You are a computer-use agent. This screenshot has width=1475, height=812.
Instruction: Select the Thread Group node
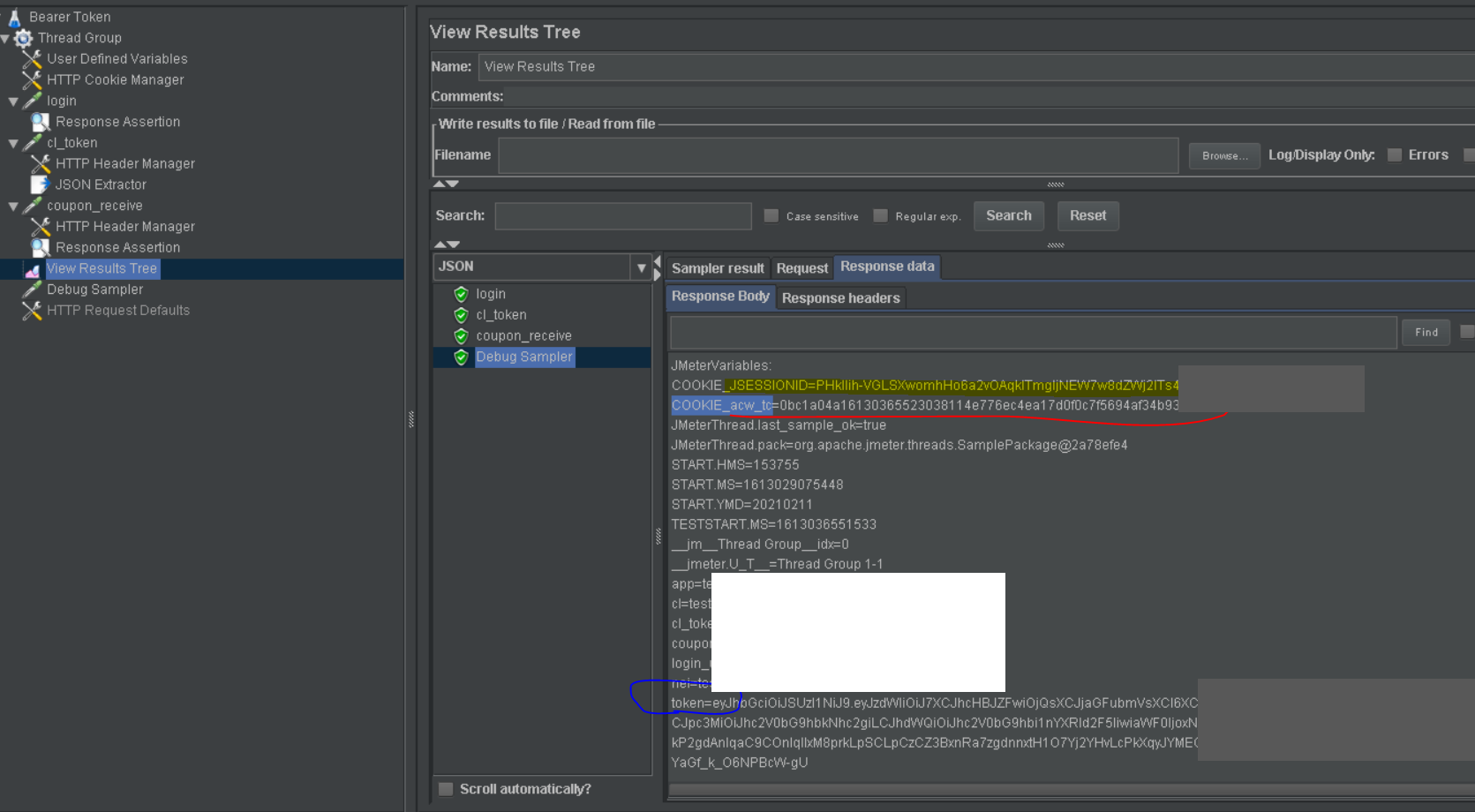[x=79, y=37]
